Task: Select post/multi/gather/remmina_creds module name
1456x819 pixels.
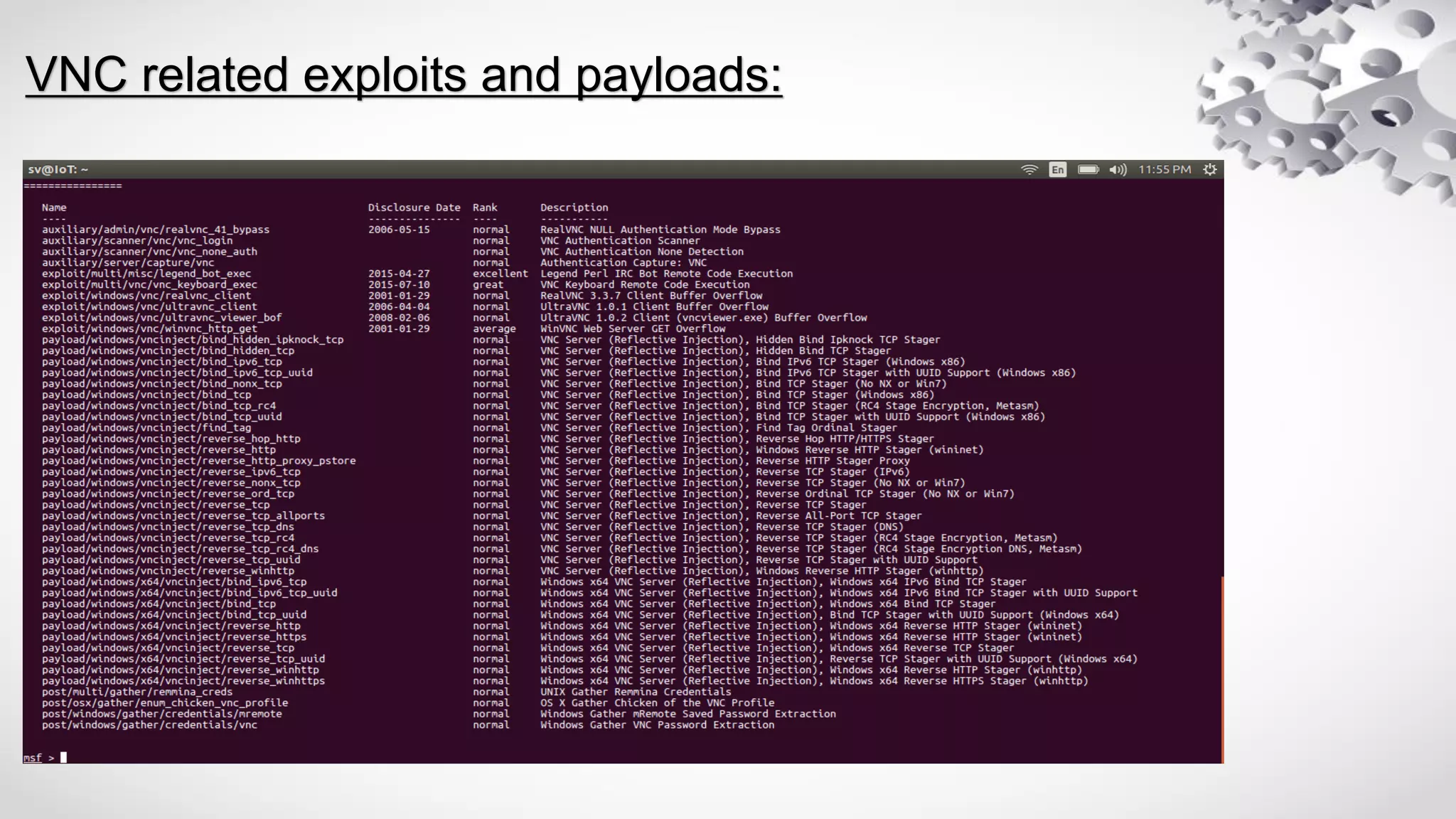Action: pos(137,692)
